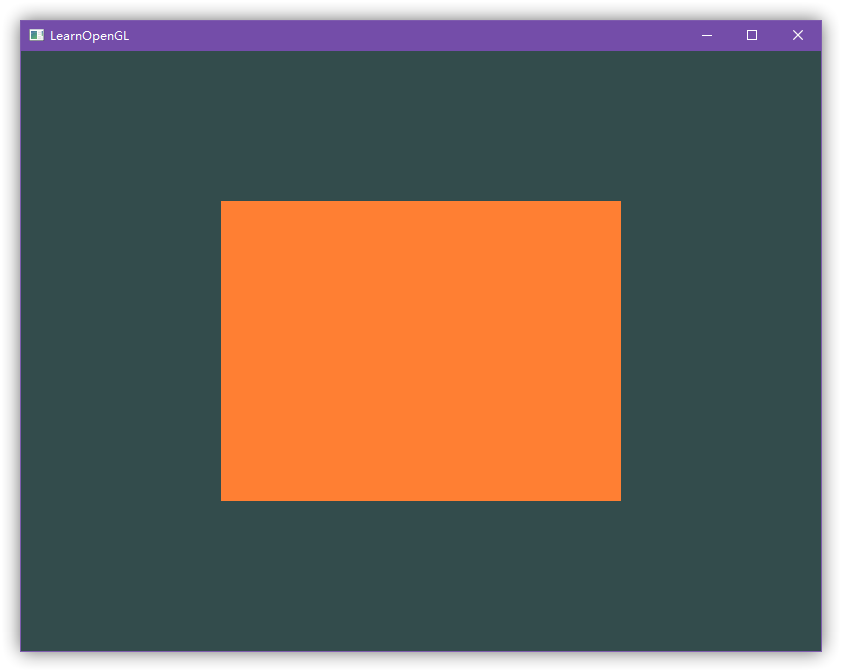Close the LearnOpenGL window
Image resolution: width=842 pixels, height=672 pixels.
(x=798, y=35)
